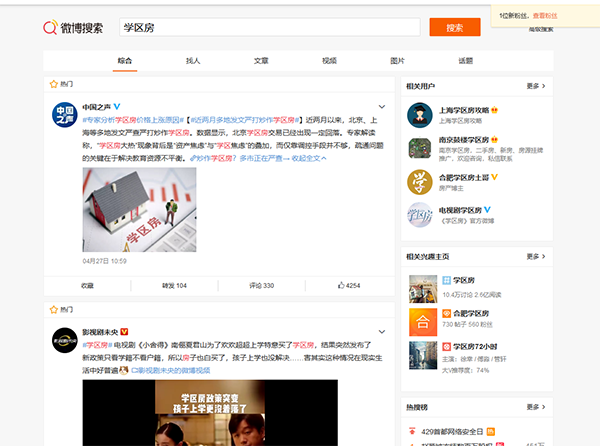Click the yellow V badge on 合肥学区房土哥

tap(494, 177)
